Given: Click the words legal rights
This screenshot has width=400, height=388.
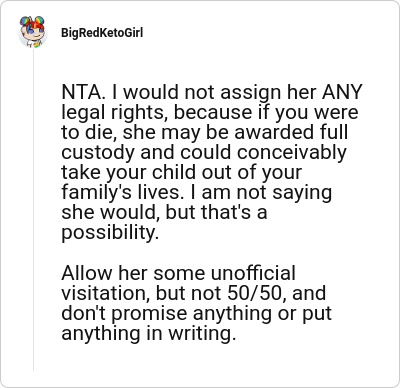Looking at the screenshot, I should (113, 113).
